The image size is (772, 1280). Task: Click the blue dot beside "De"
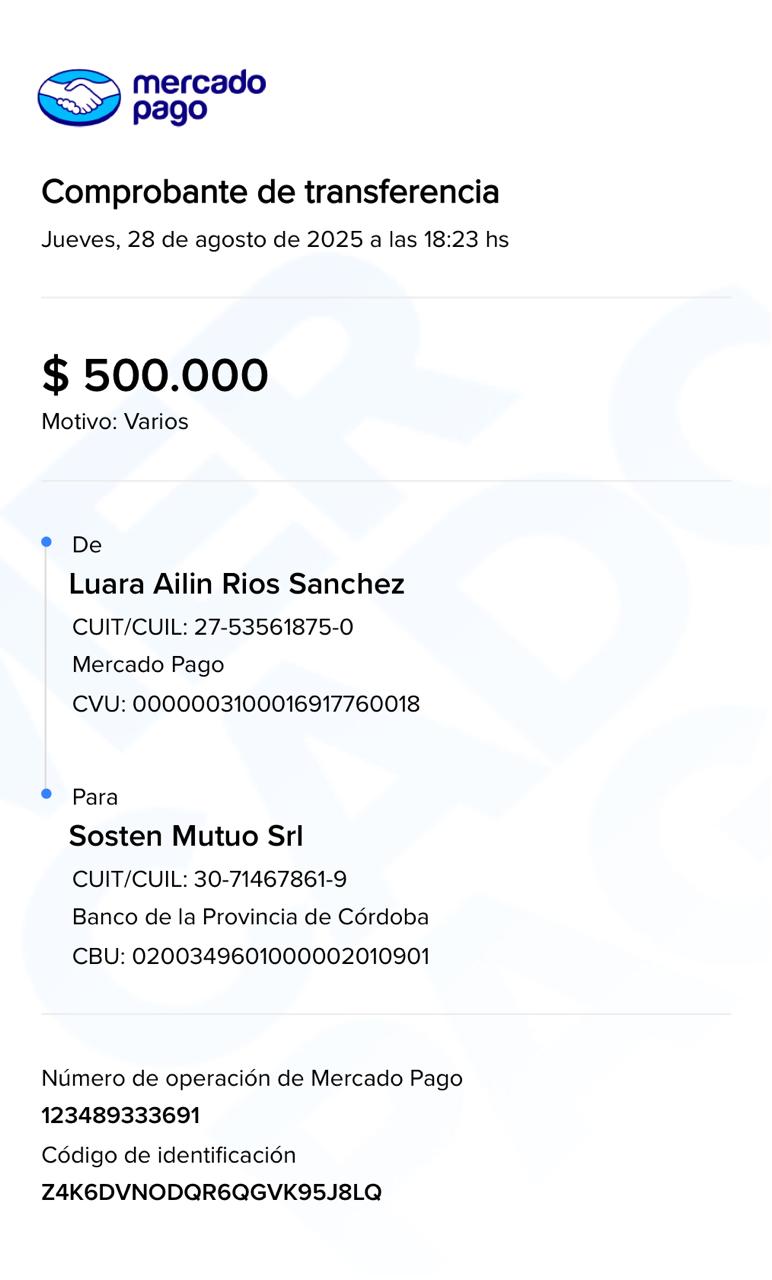click(46, 542)
